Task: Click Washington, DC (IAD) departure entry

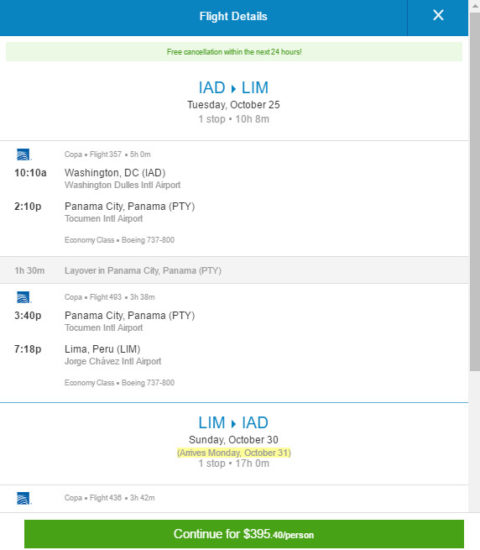Action: point(115,173)
